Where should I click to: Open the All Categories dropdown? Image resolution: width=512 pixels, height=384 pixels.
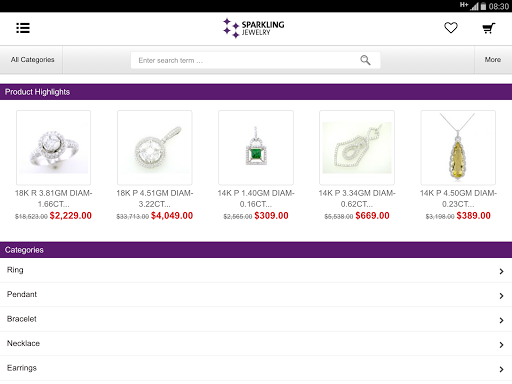tap(32, 60)
